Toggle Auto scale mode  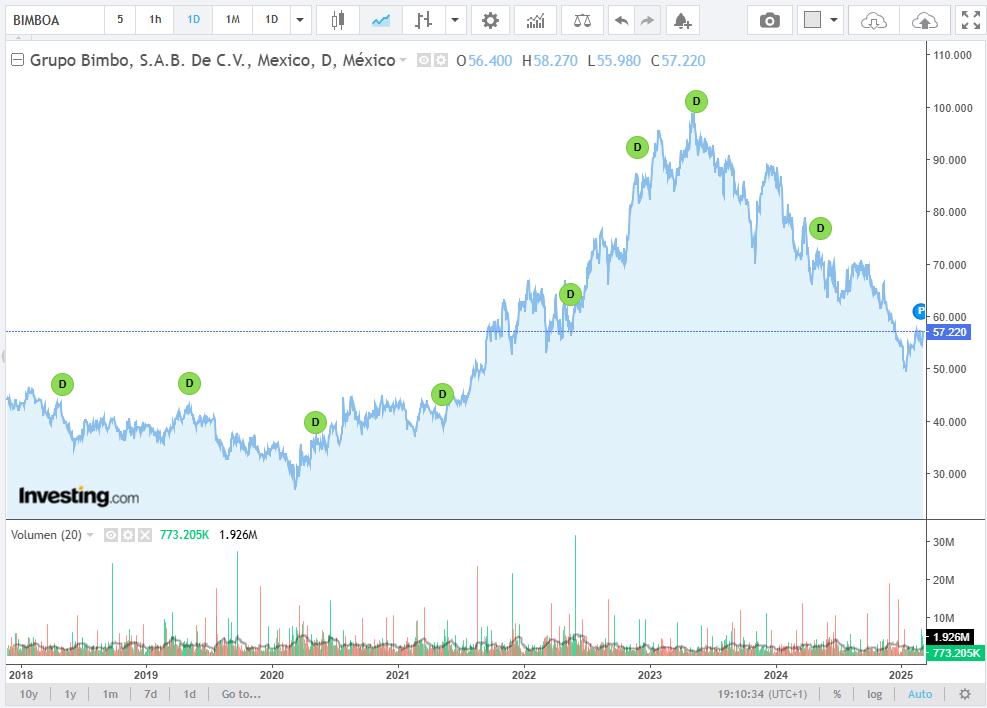[x=920, y=694]
